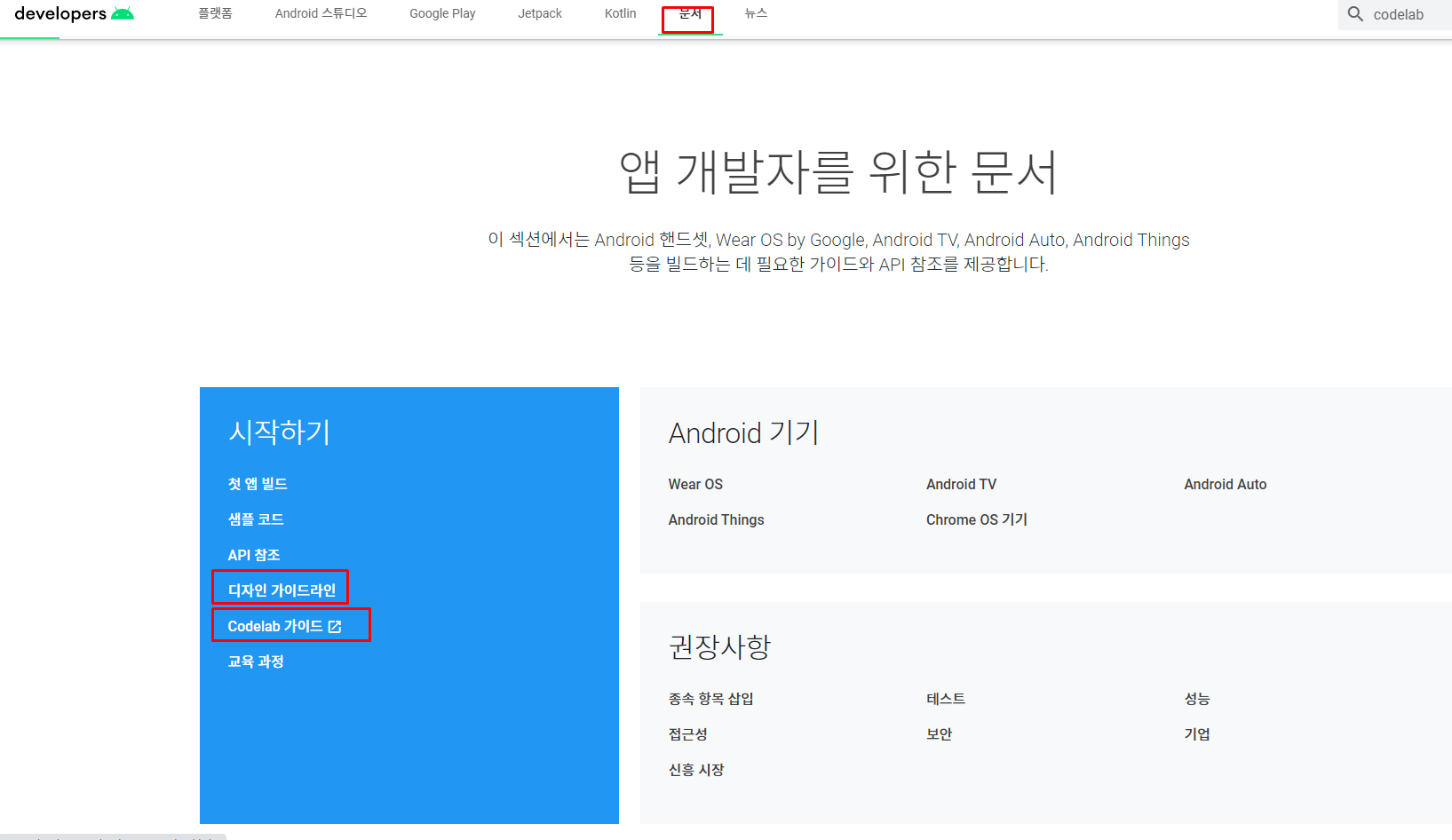Open the Jetpack tab
1452x840 pixels.
point(540,13)
